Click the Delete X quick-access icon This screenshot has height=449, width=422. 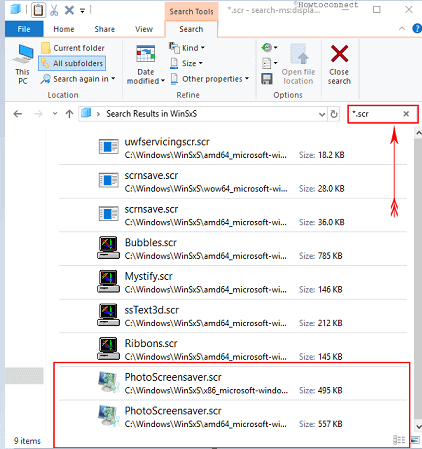[69, 10]
